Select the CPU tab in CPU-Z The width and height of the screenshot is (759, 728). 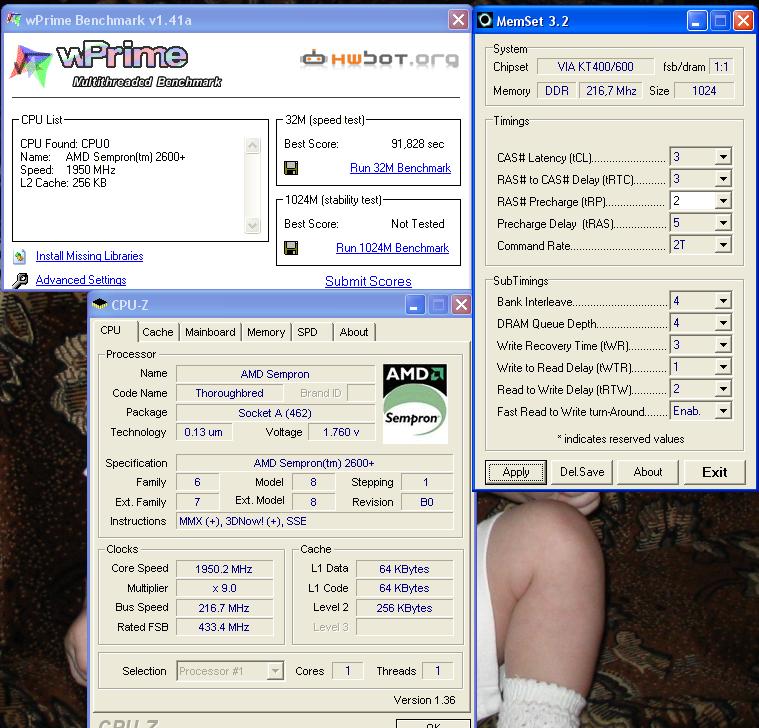coord(115,331)
